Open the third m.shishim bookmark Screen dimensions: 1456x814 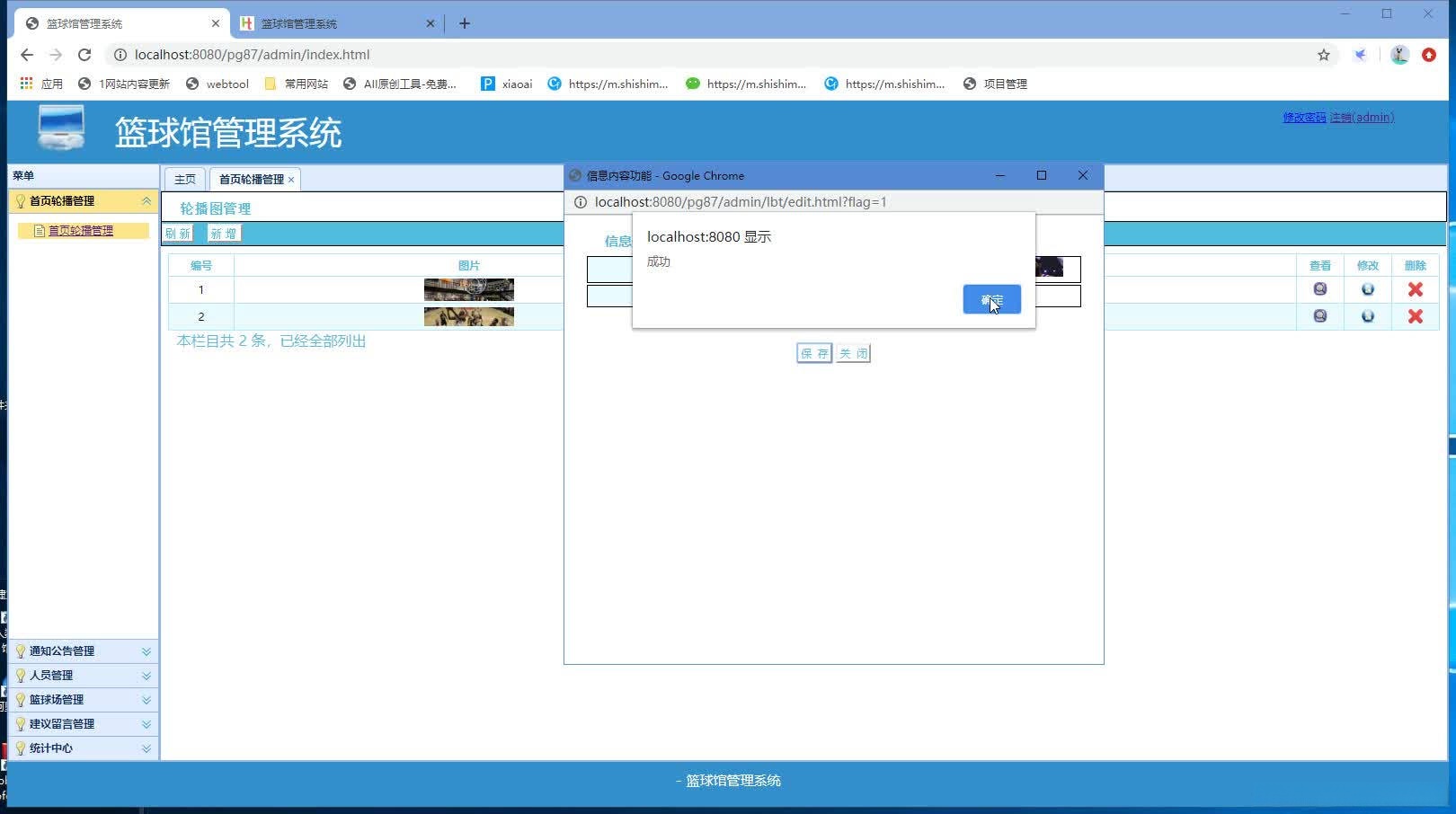click(885, 84)
